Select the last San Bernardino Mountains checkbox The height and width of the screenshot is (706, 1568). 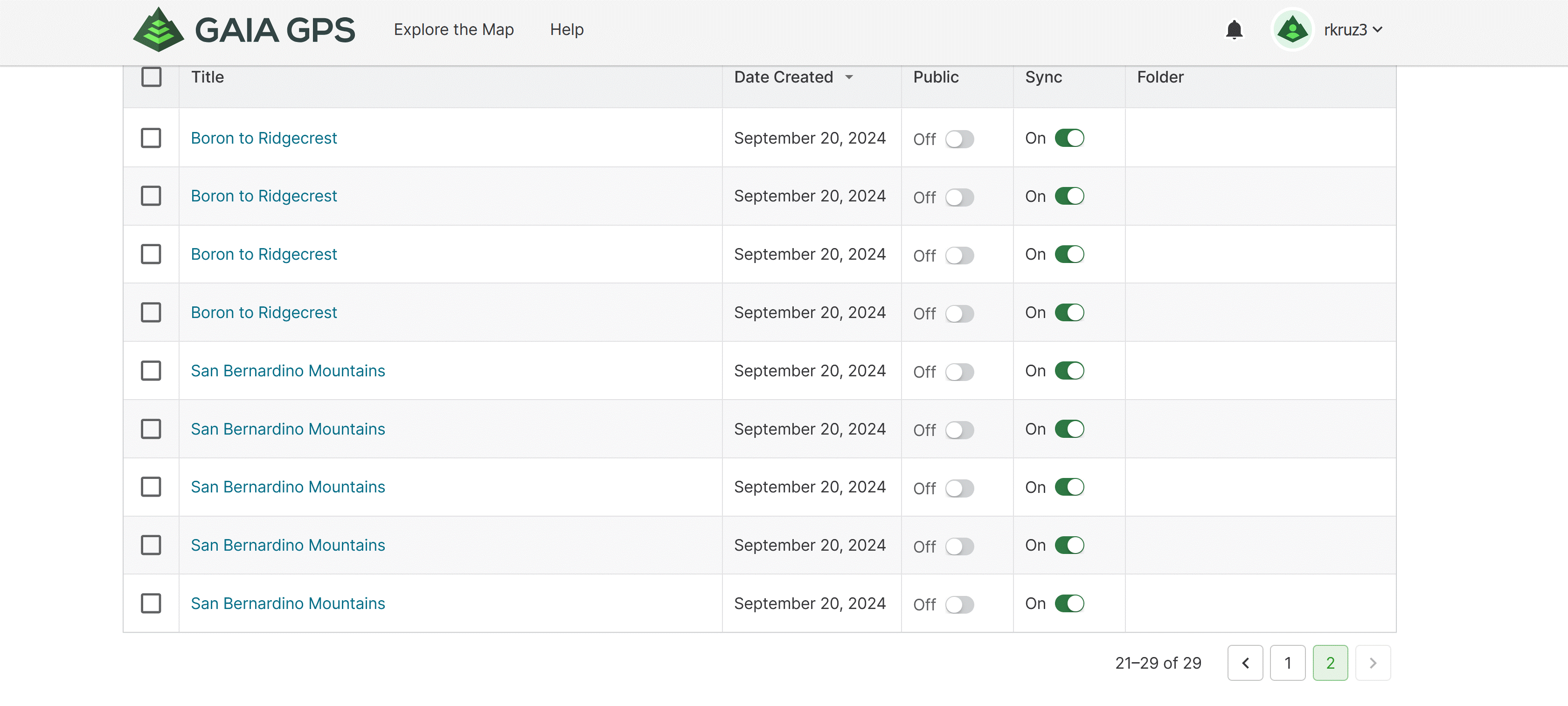pyautogui.click(x=151, y=603)
